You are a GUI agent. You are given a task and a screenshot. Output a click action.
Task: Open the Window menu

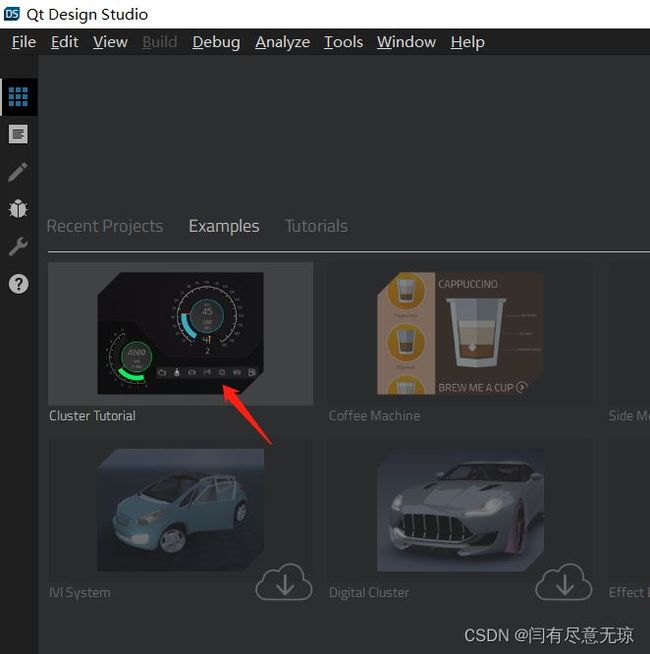(x=406, y=42)
